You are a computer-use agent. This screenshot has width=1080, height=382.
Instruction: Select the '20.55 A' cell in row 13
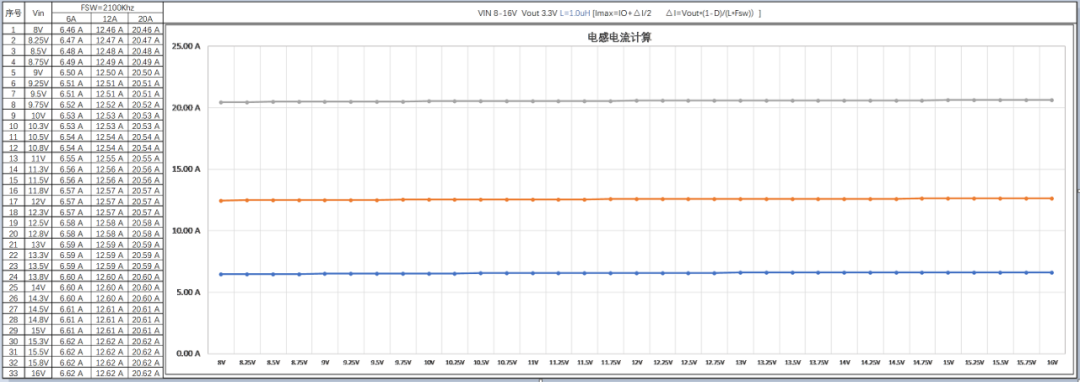[x=145, y=158]
